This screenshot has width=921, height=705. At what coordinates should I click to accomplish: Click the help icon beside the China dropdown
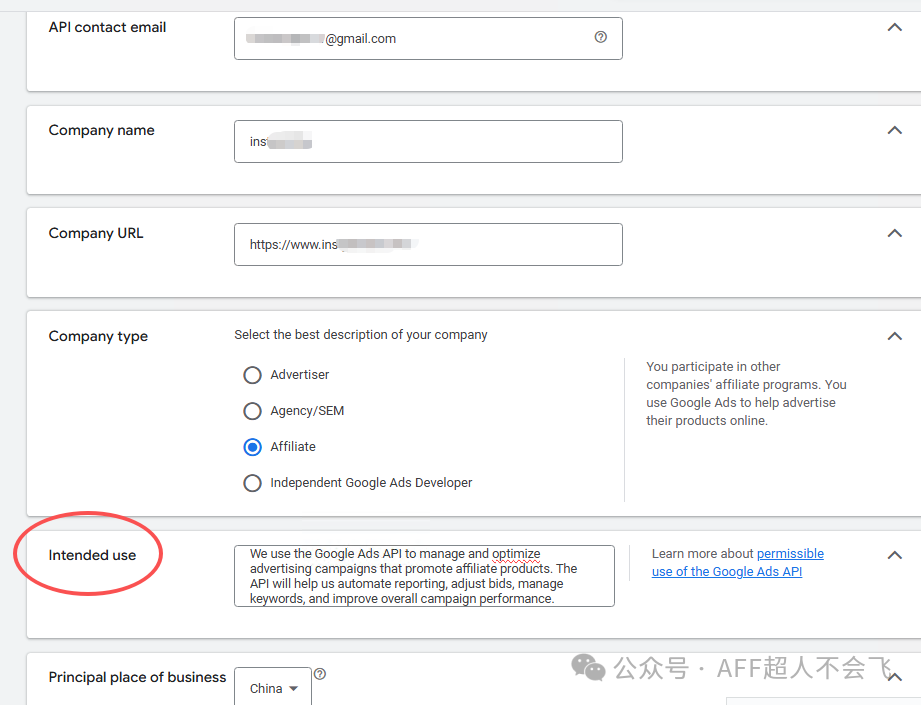click(x=320, y=674)
